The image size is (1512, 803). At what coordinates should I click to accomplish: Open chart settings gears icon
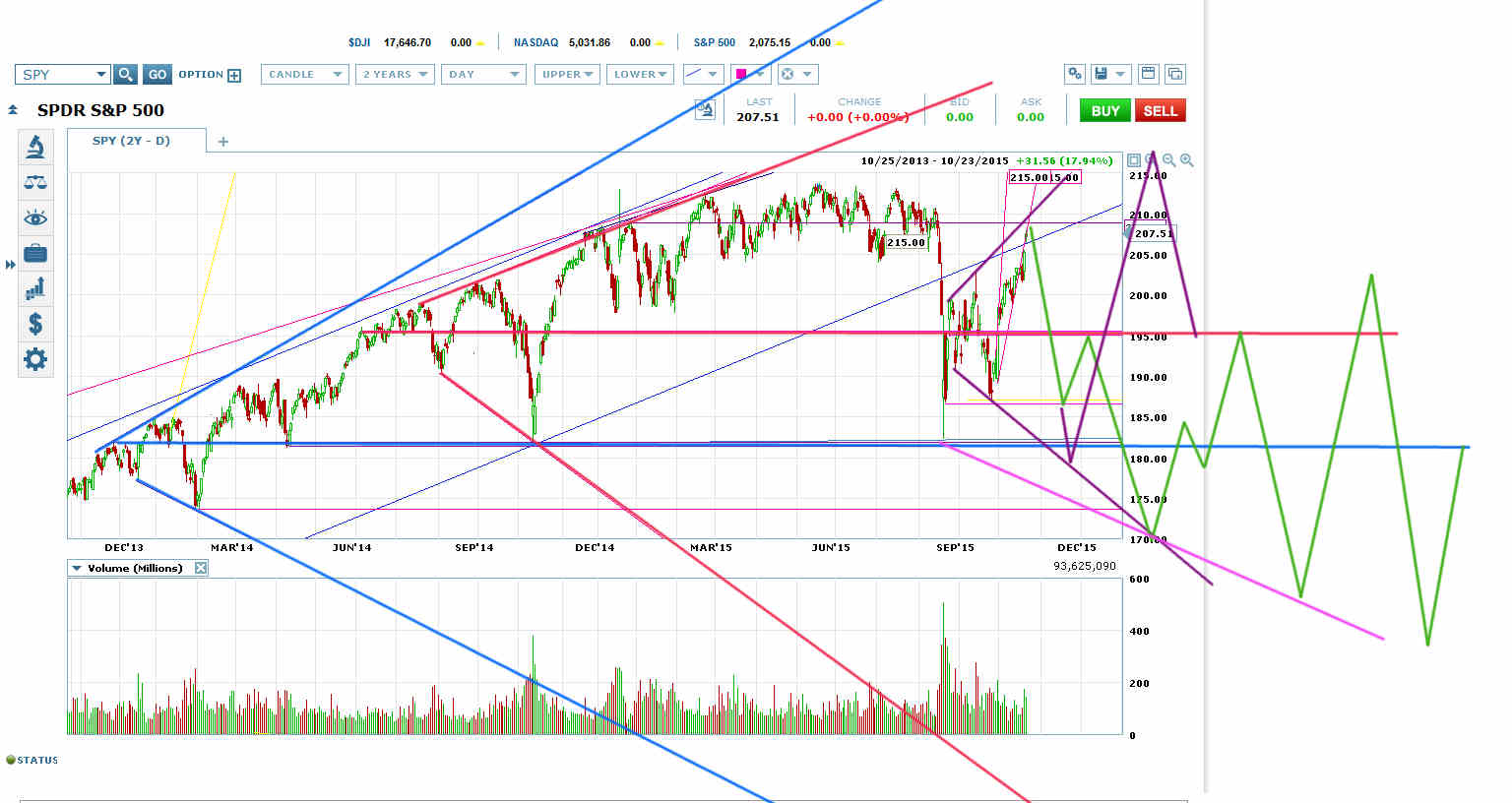coord(1074,74)
